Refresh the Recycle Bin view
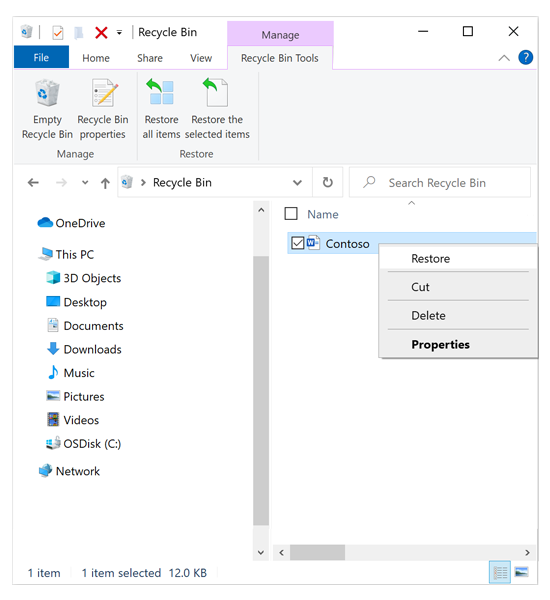 click(x=328, y=183)
